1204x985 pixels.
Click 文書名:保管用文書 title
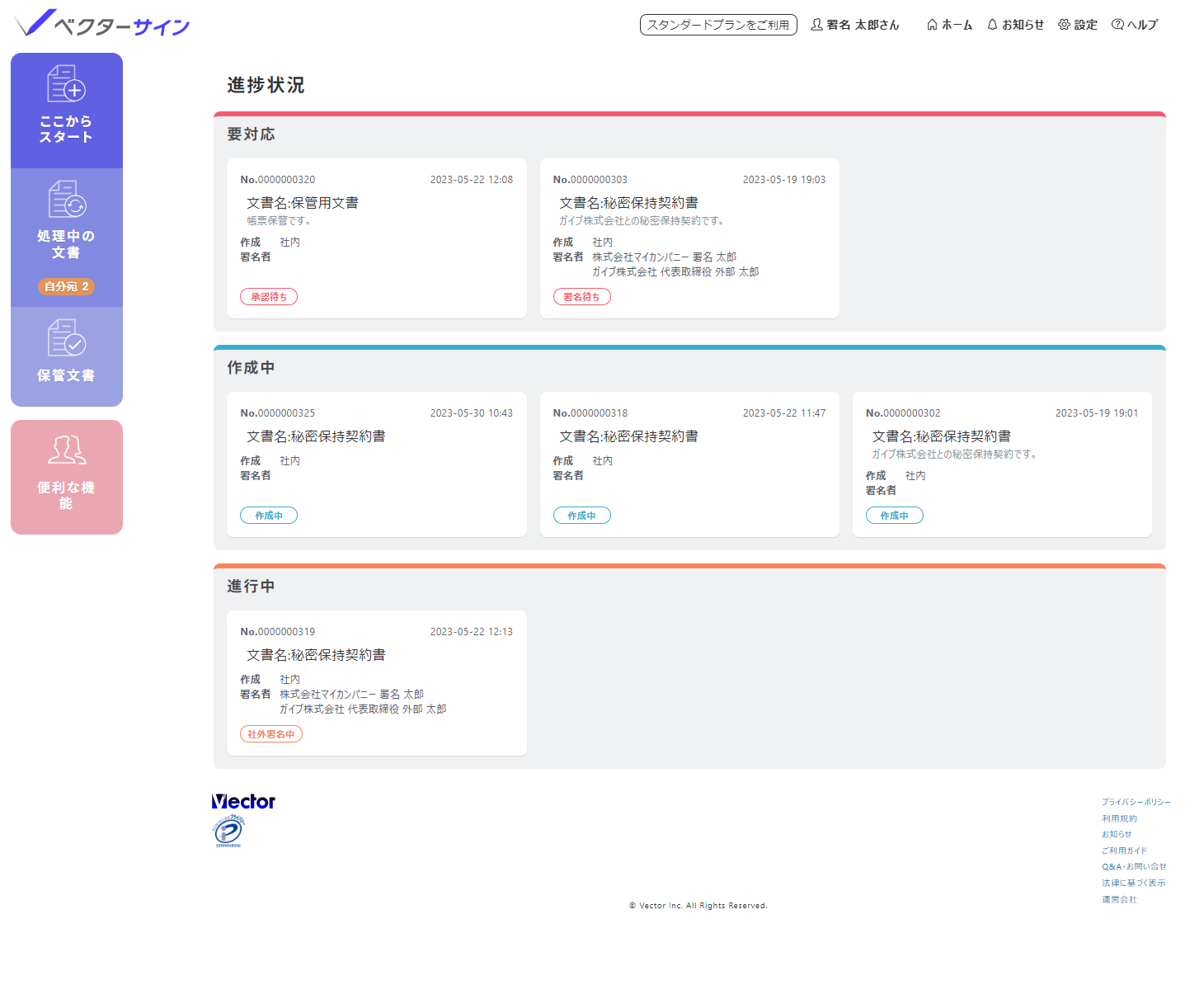pos(303,203)
